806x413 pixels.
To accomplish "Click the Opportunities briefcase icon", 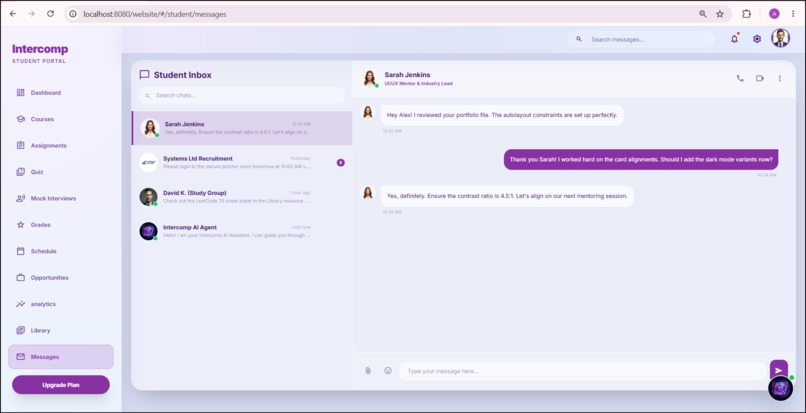I will point(21,278).
